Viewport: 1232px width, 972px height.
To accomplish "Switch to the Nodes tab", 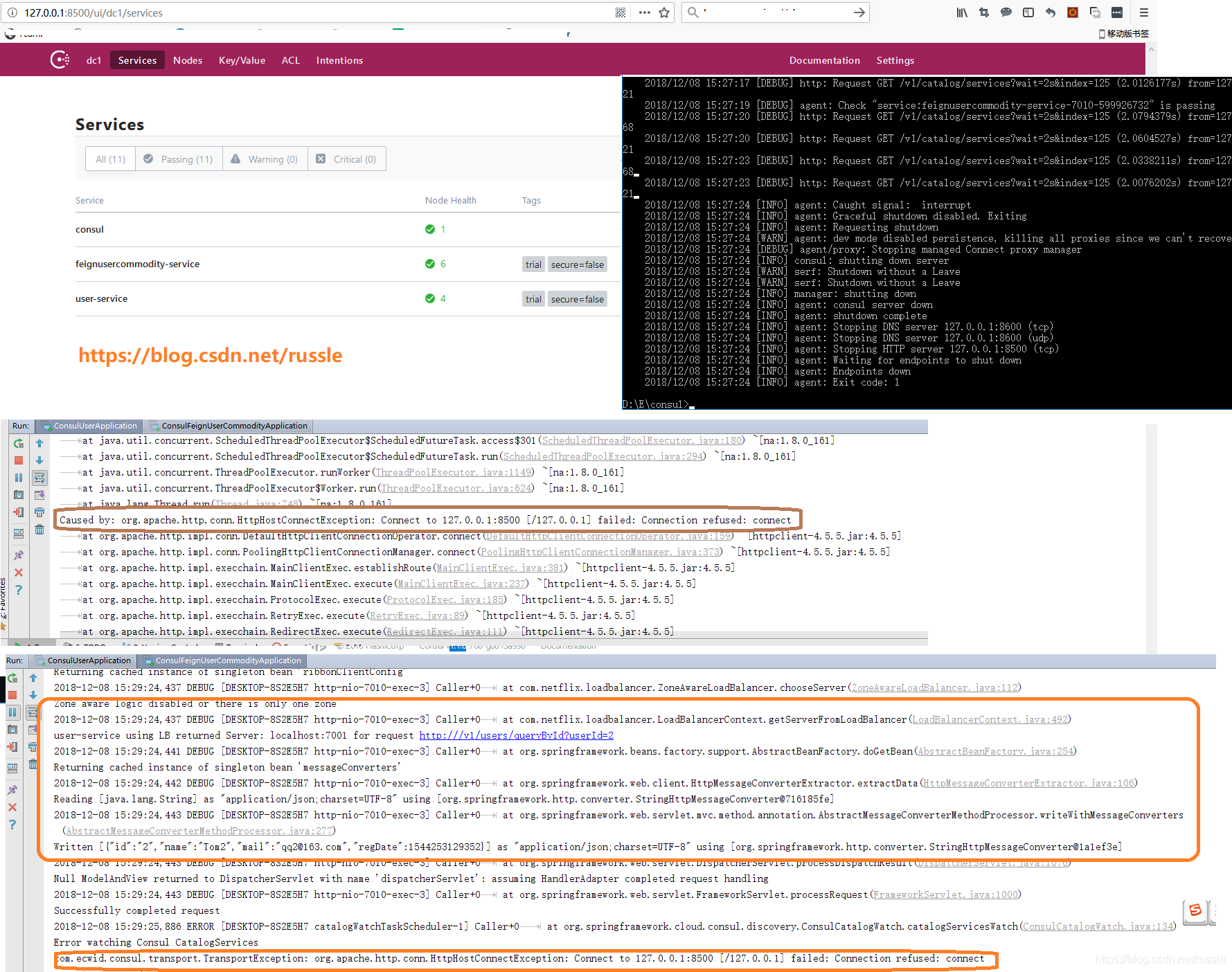I will tap(188, 60).
